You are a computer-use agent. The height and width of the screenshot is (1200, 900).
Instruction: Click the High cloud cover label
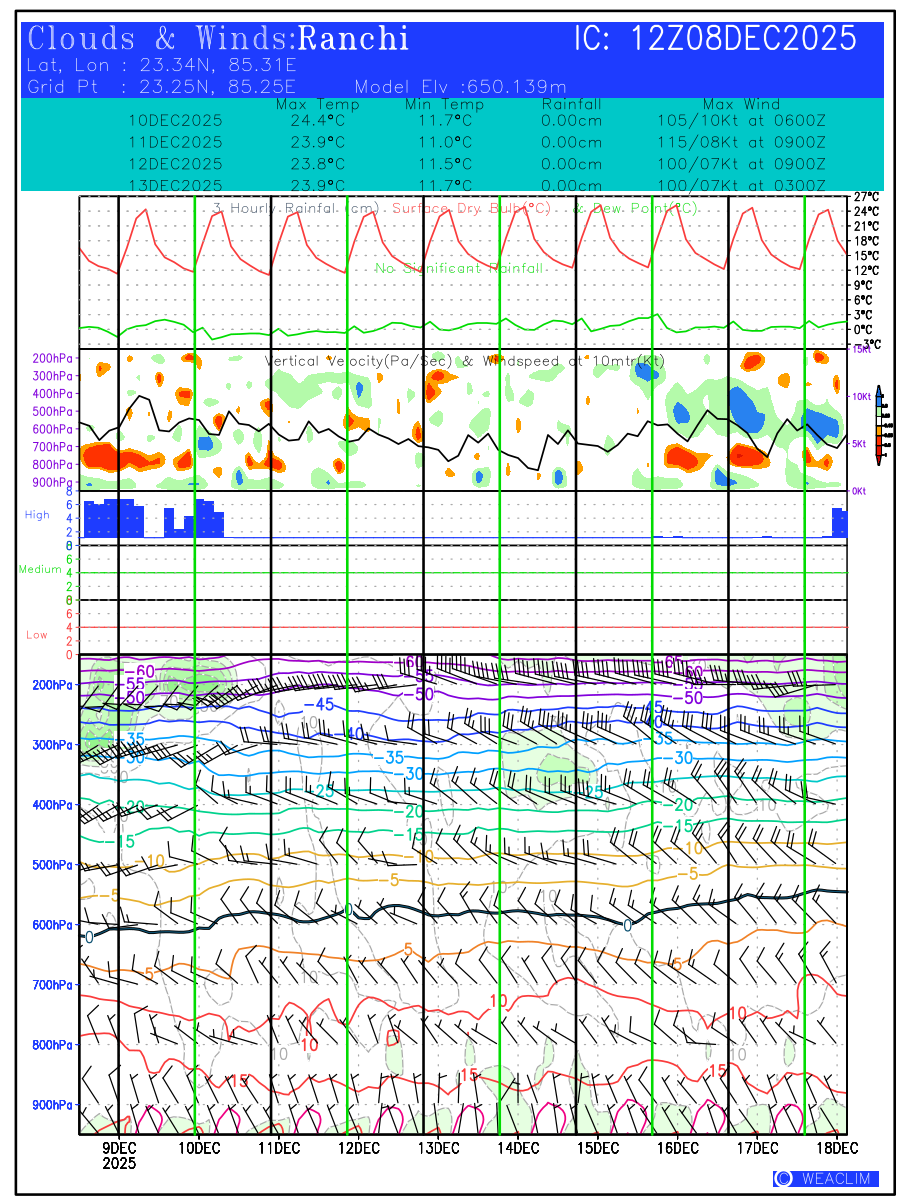click(37, 515)
